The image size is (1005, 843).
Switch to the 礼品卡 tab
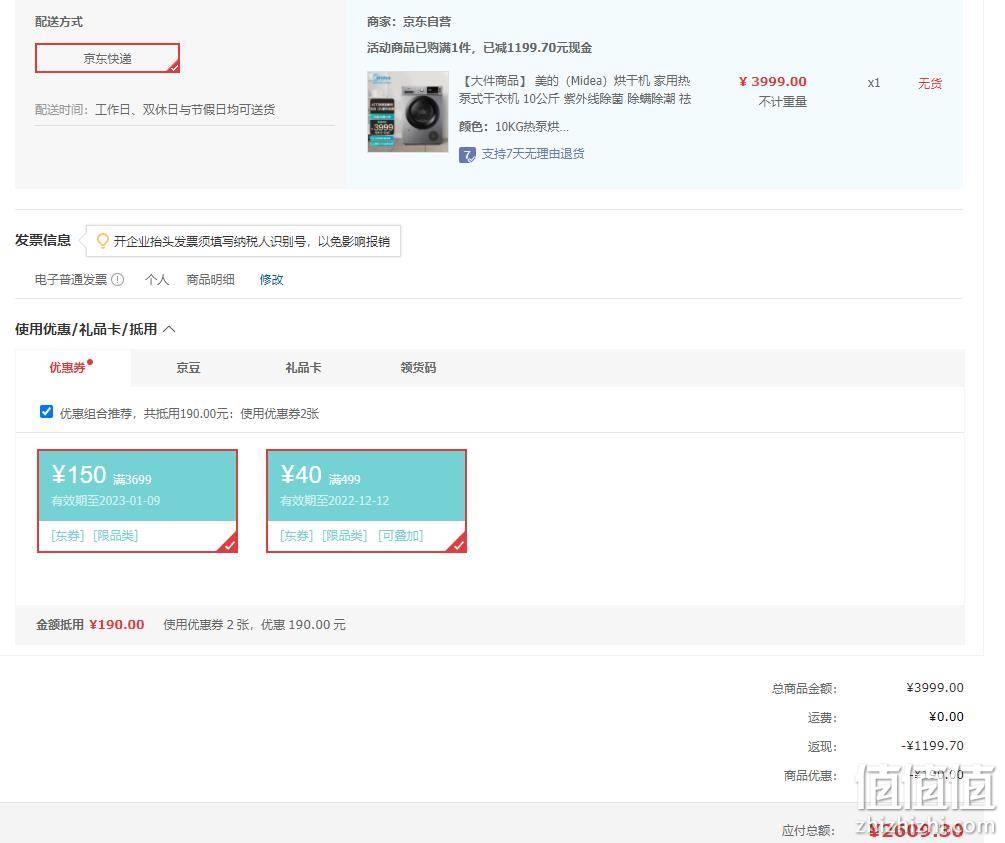pos(303,367)
